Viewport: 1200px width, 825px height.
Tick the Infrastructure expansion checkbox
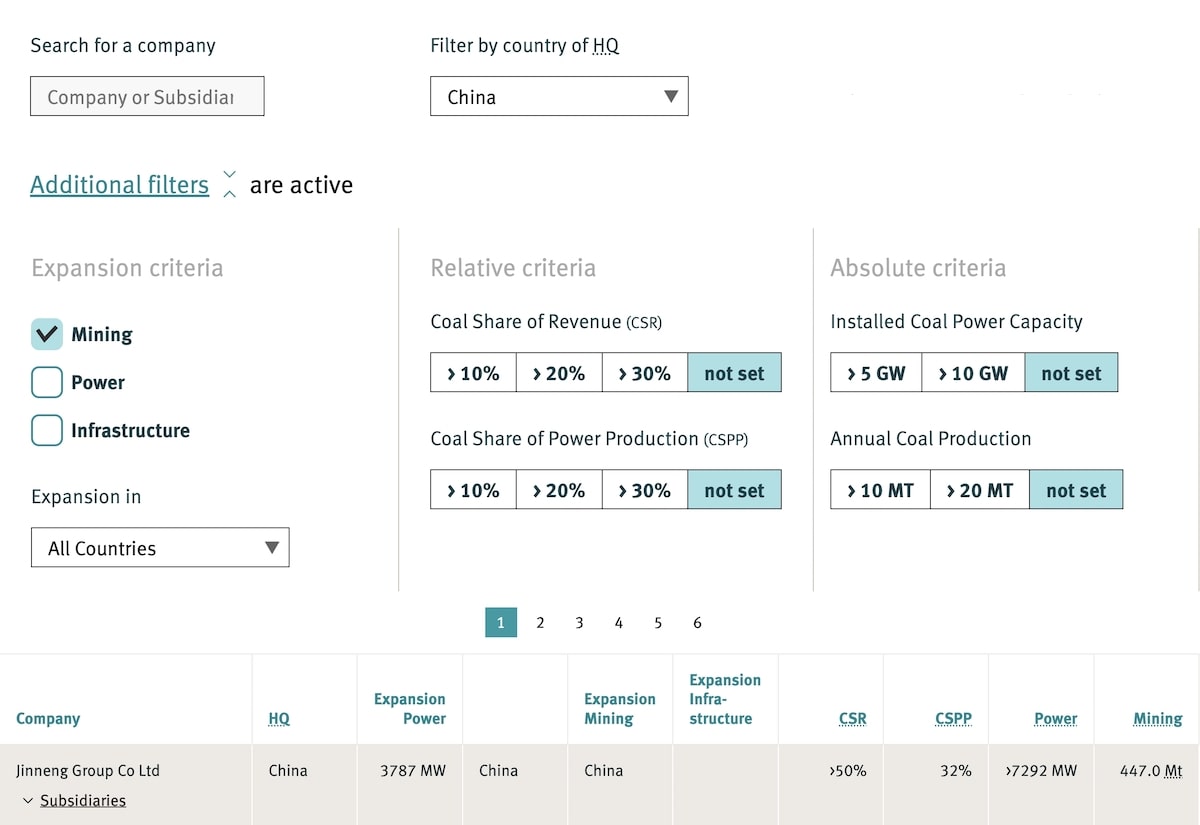tap(47, 431)
